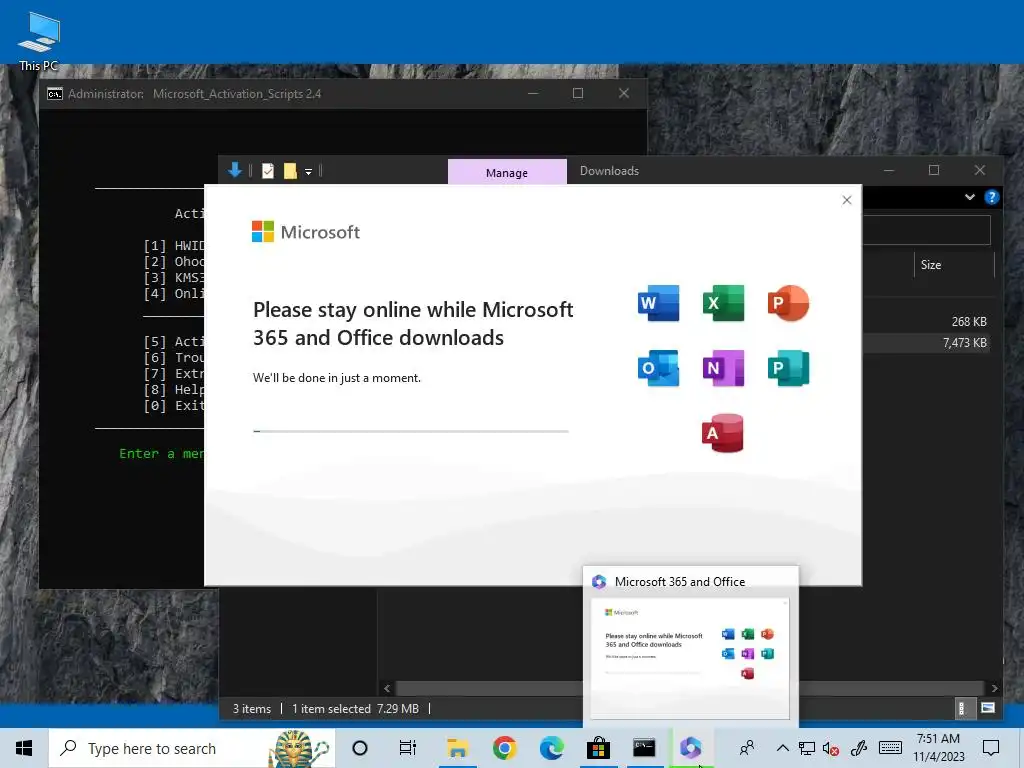Click the Properties checkmark icon in Explorer toolbar
The width and height of the screenshot is (1024, 768).
(x=268, y=171)
